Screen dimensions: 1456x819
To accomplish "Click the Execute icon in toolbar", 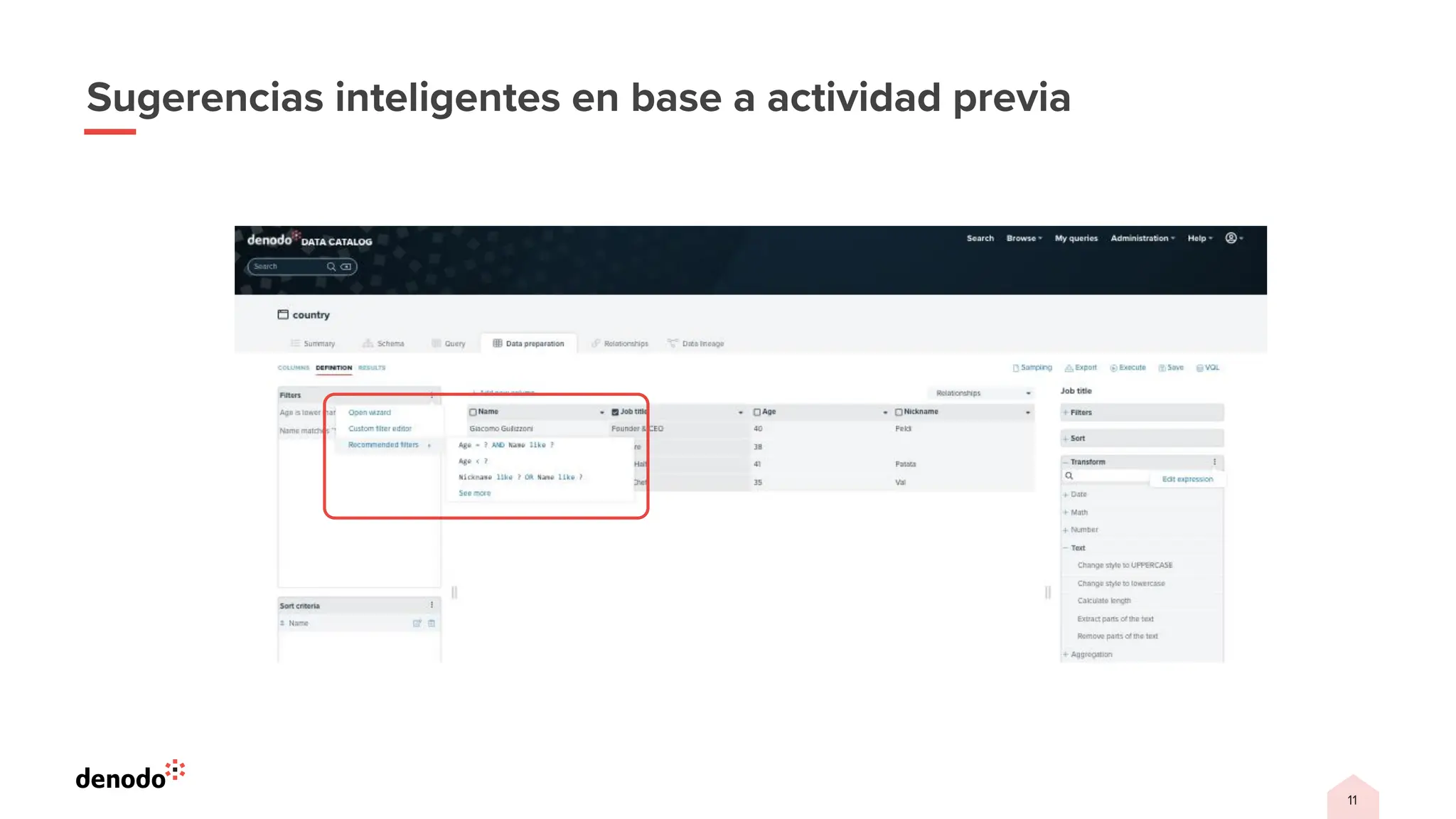I will point(1113,368).
